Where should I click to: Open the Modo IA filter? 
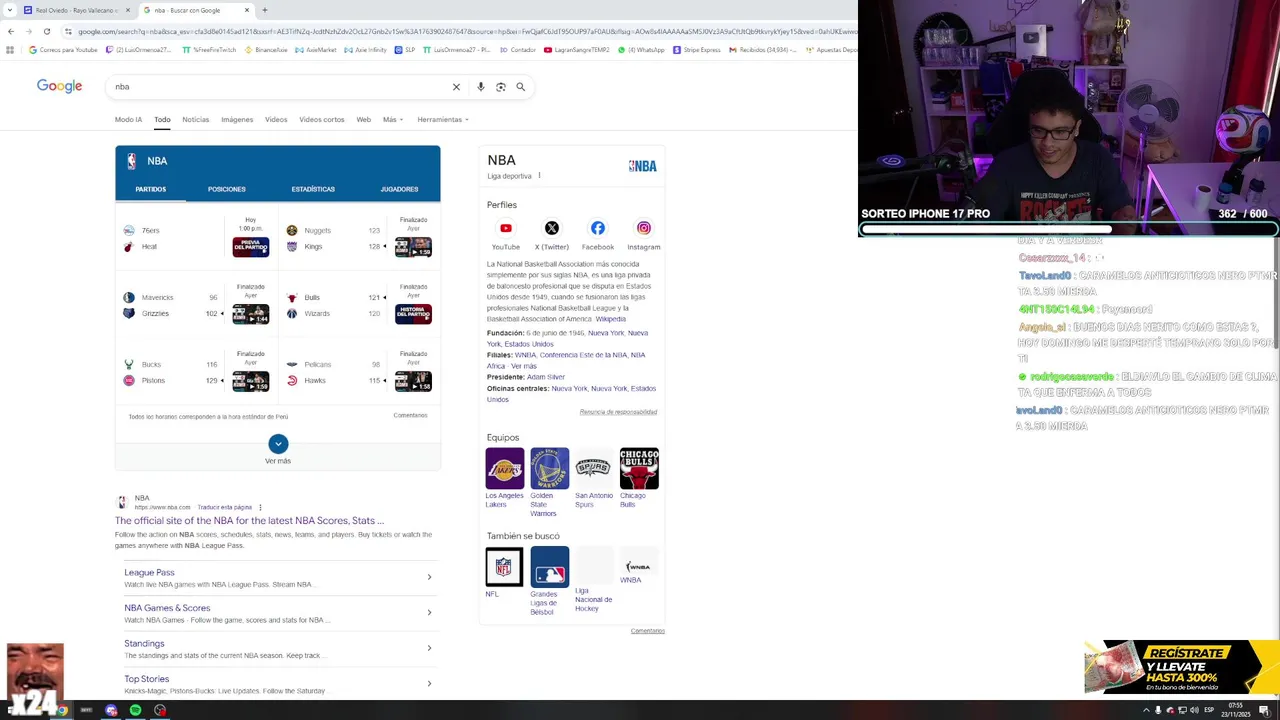tap(128, 119)
